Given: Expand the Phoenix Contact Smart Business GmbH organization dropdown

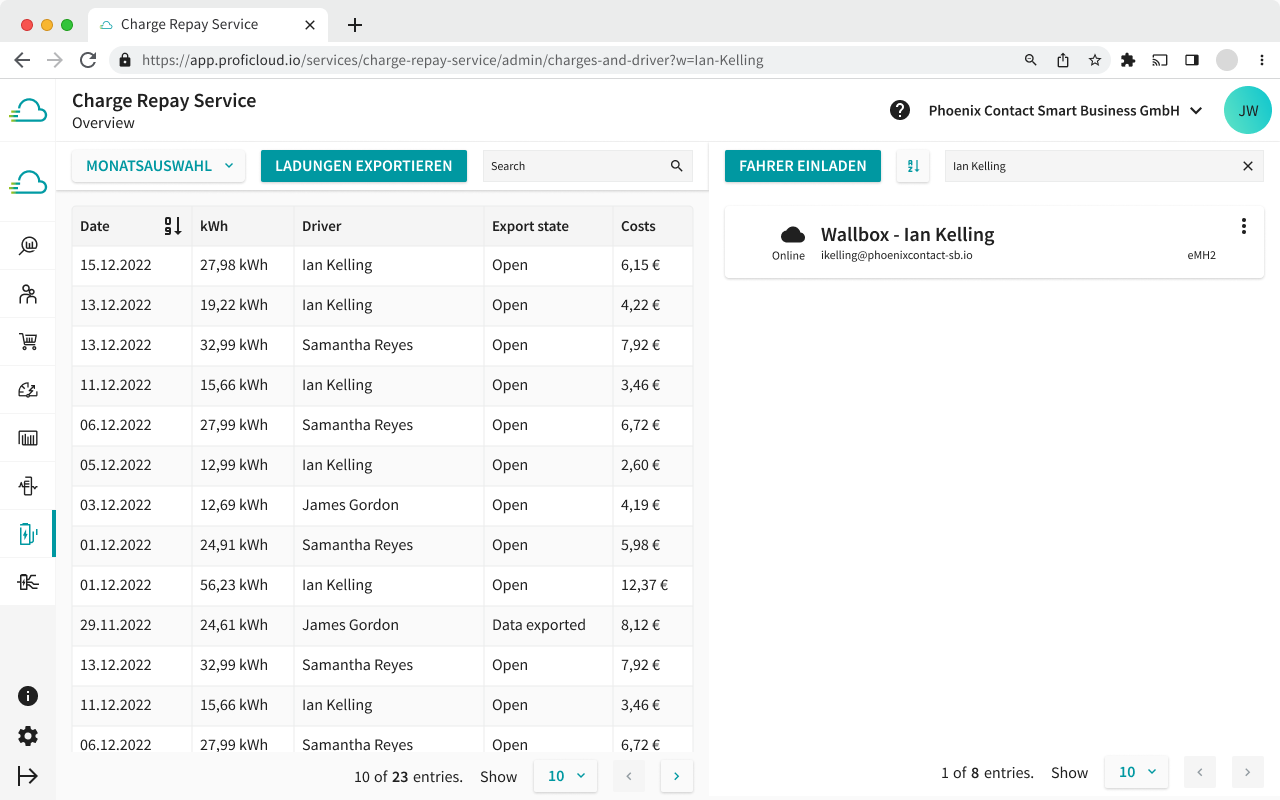Looking at the screenshot, I should (1064, 110).
